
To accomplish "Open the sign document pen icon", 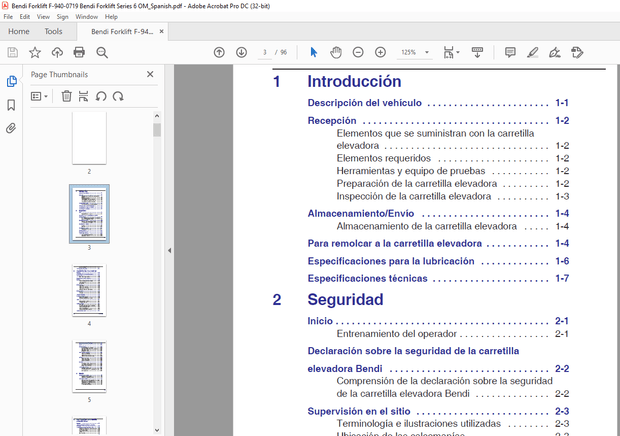I will pos(555,52).
